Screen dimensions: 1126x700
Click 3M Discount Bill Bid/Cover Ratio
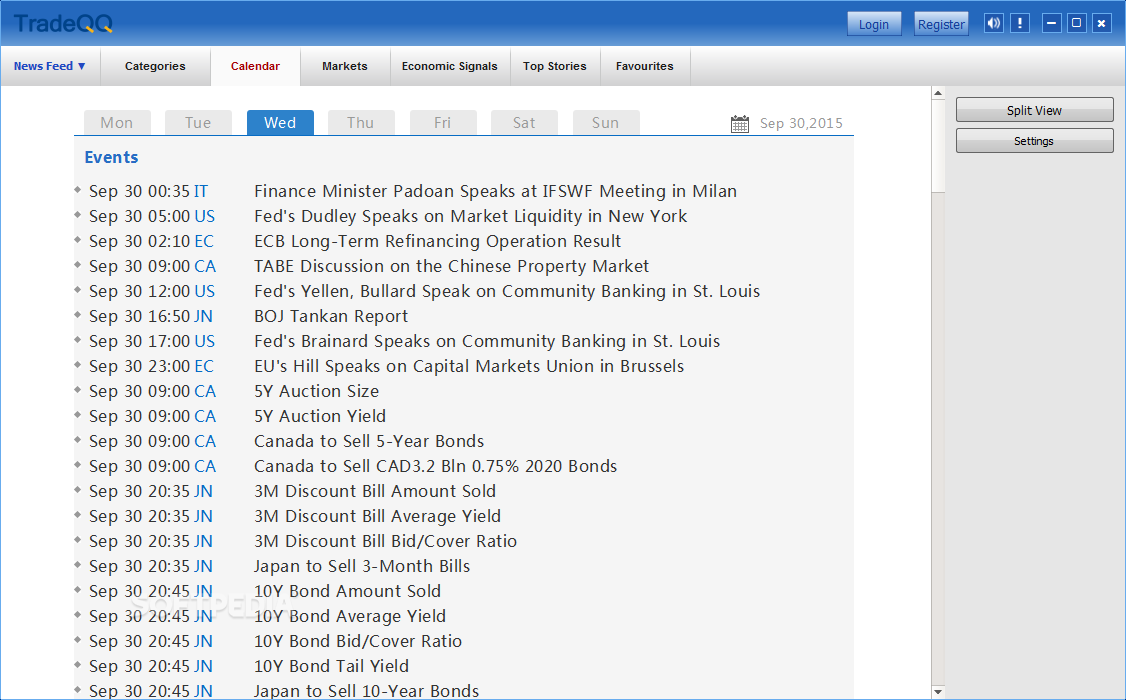tap(386, 541)
